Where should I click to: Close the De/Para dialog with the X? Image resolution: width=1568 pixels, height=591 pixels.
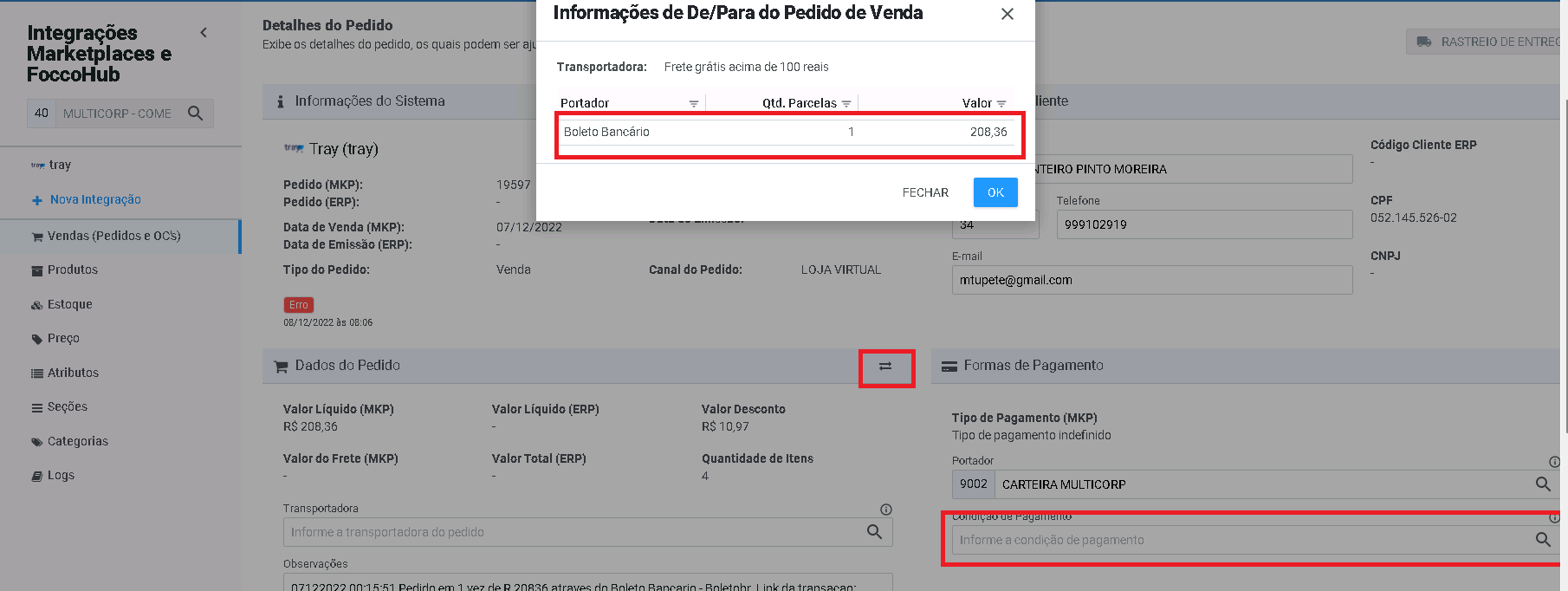pyautogui.click(x=1007, y=14)
